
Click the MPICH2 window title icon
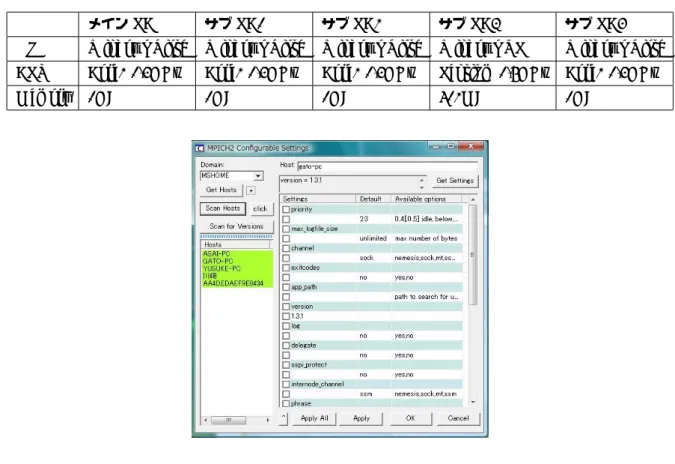[199, 148]
